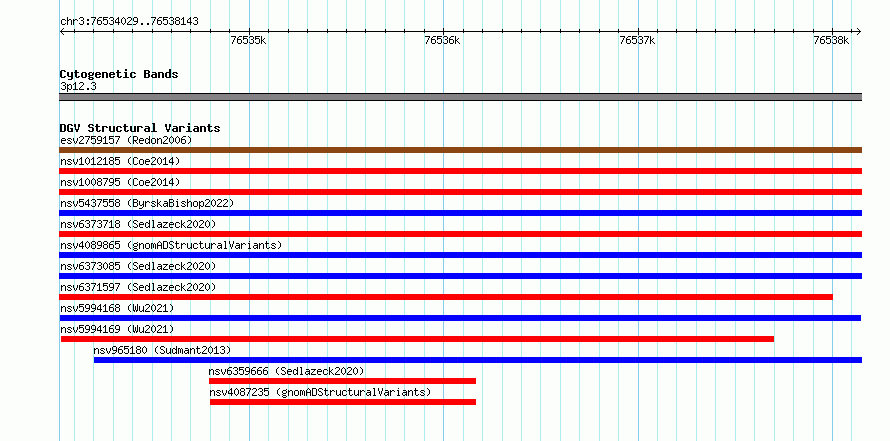Open nsv6359666 (Sedlazeck2020) label
The width and height of the screenshot is (890, 441).
pos(286,371)
